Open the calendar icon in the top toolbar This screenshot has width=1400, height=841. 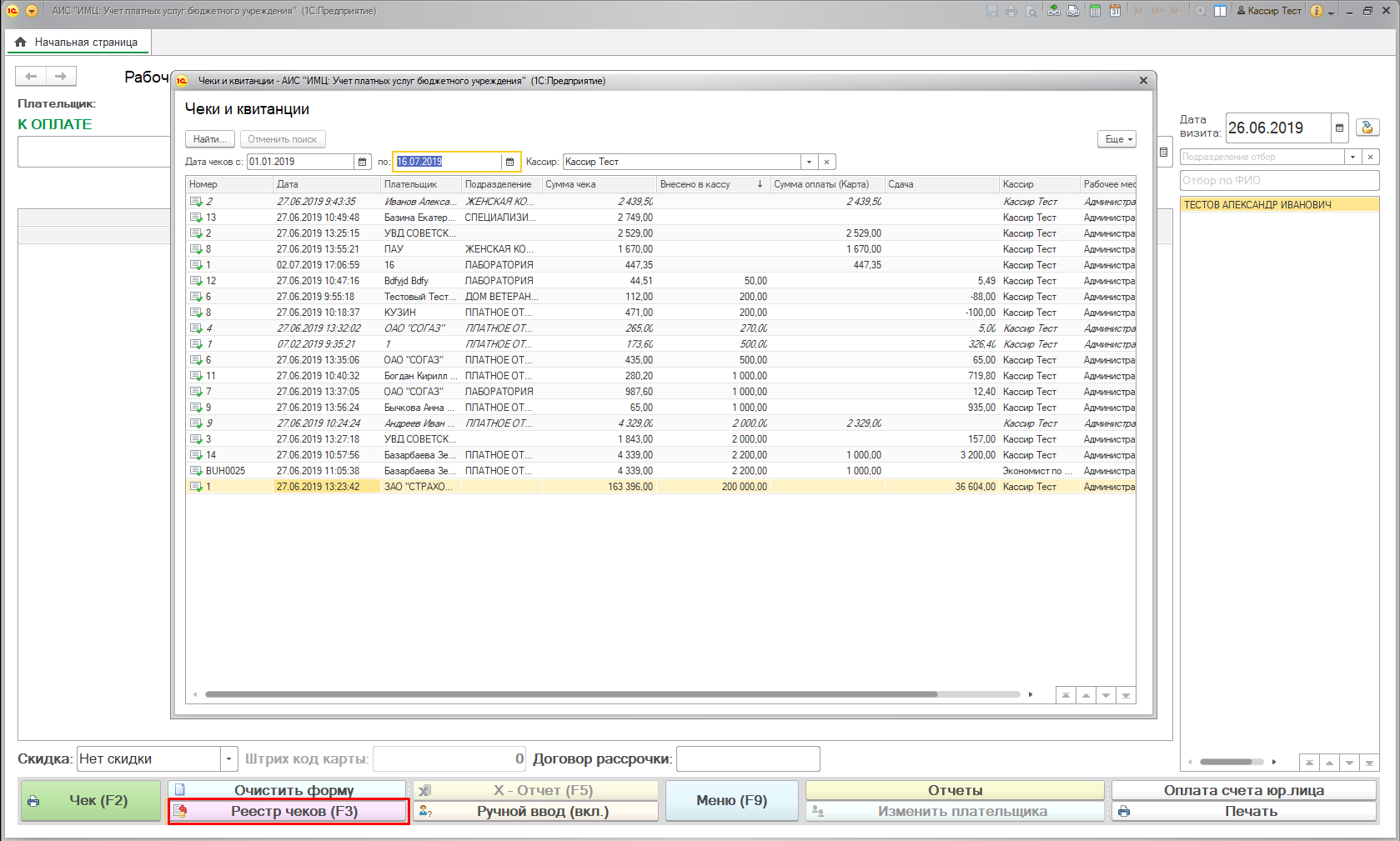[x=1115, y=11]
